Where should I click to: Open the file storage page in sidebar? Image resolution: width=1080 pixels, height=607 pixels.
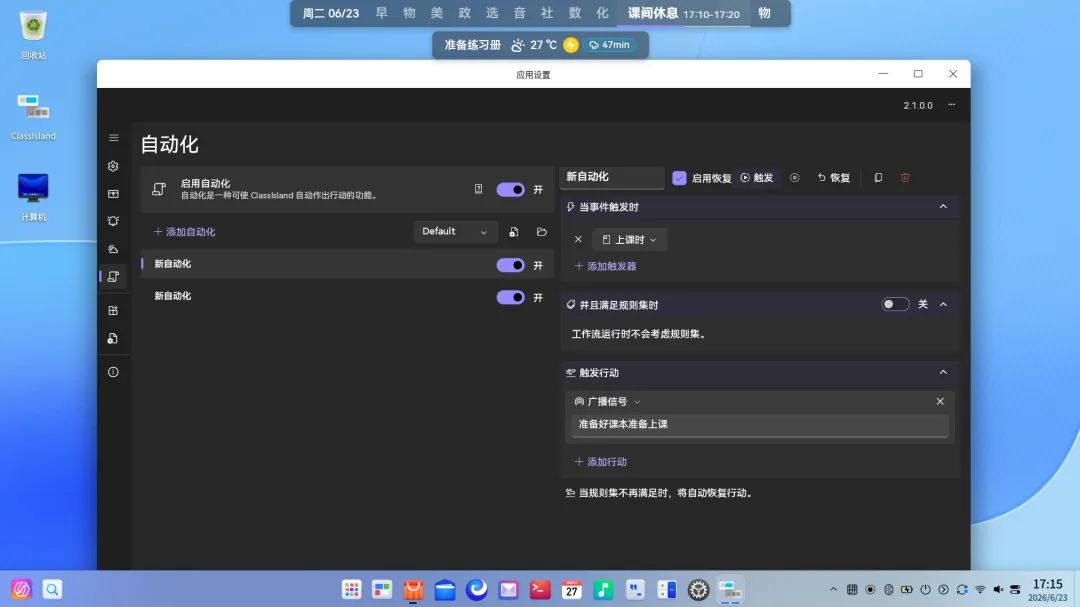pos(114,338)
